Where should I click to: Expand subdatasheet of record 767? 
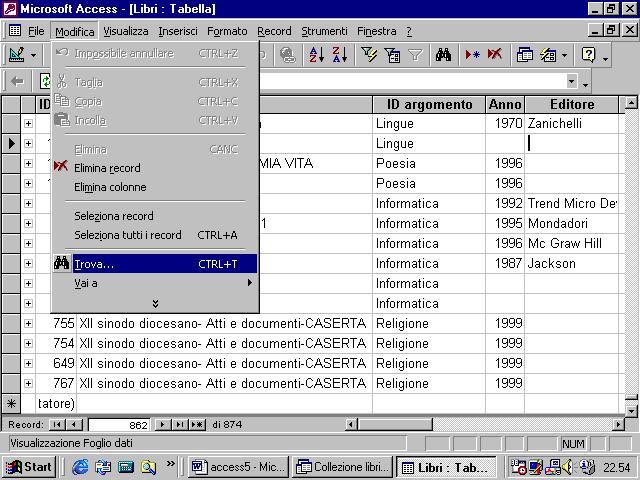pyautogui.click(x=28, y=383)
